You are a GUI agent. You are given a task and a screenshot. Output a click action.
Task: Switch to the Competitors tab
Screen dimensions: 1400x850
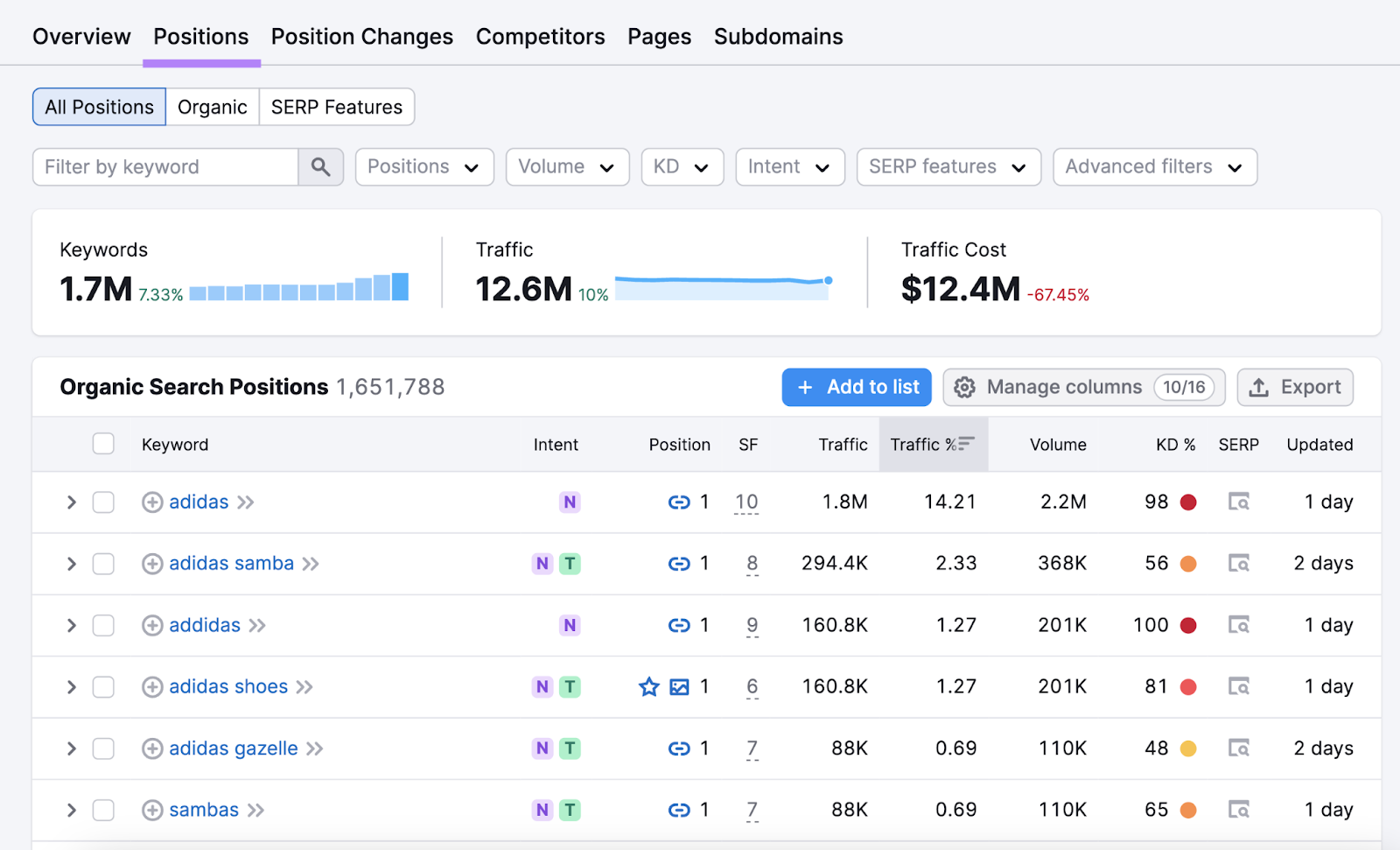point(540,36)
